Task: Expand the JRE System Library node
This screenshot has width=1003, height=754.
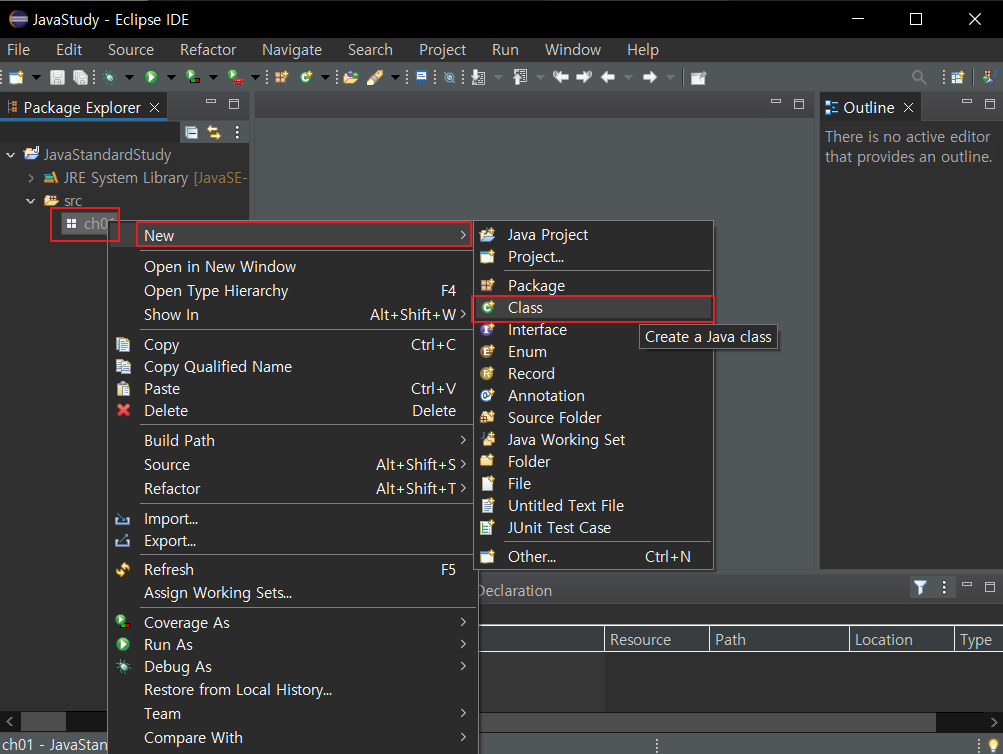Action: point(31,178)
